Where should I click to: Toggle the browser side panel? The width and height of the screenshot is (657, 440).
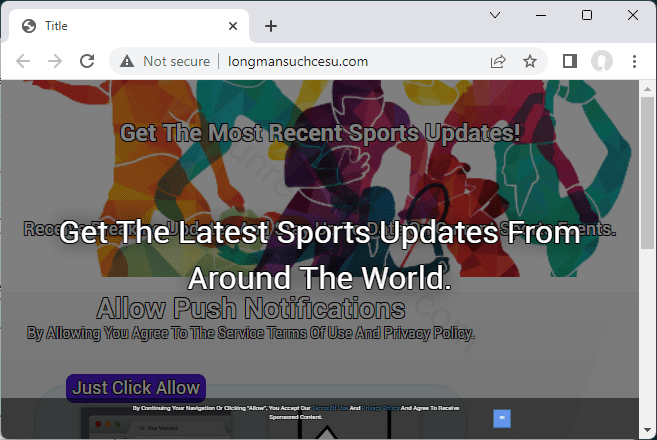[x=569, y=61]
